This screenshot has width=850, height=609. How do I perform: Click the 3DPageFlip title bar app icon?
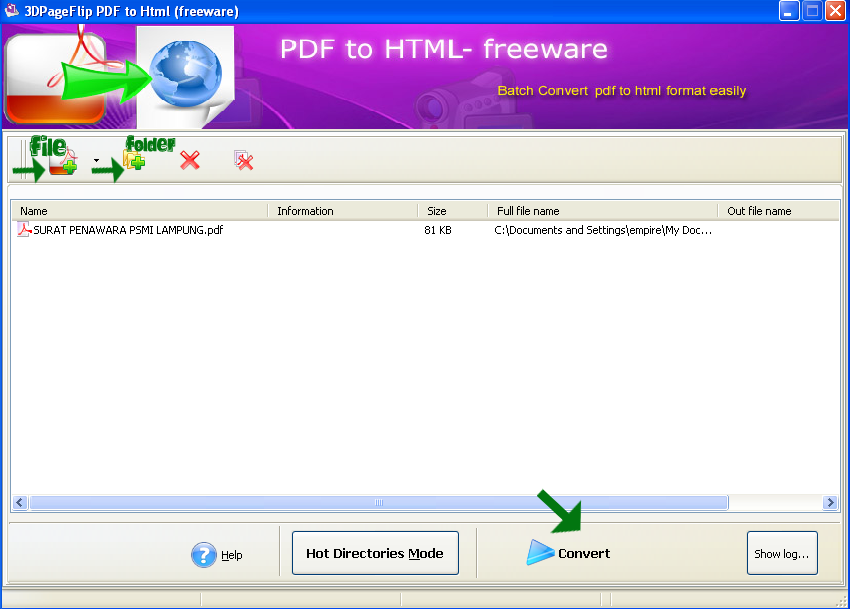point(11,10)
